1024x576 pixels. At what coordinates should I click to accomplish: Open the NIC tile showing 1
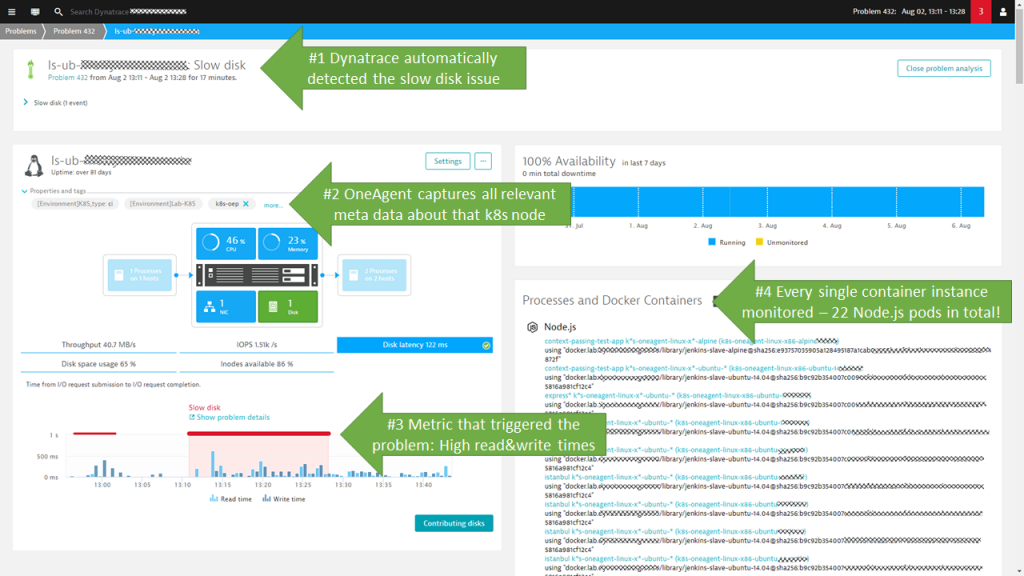pos(225,306)
